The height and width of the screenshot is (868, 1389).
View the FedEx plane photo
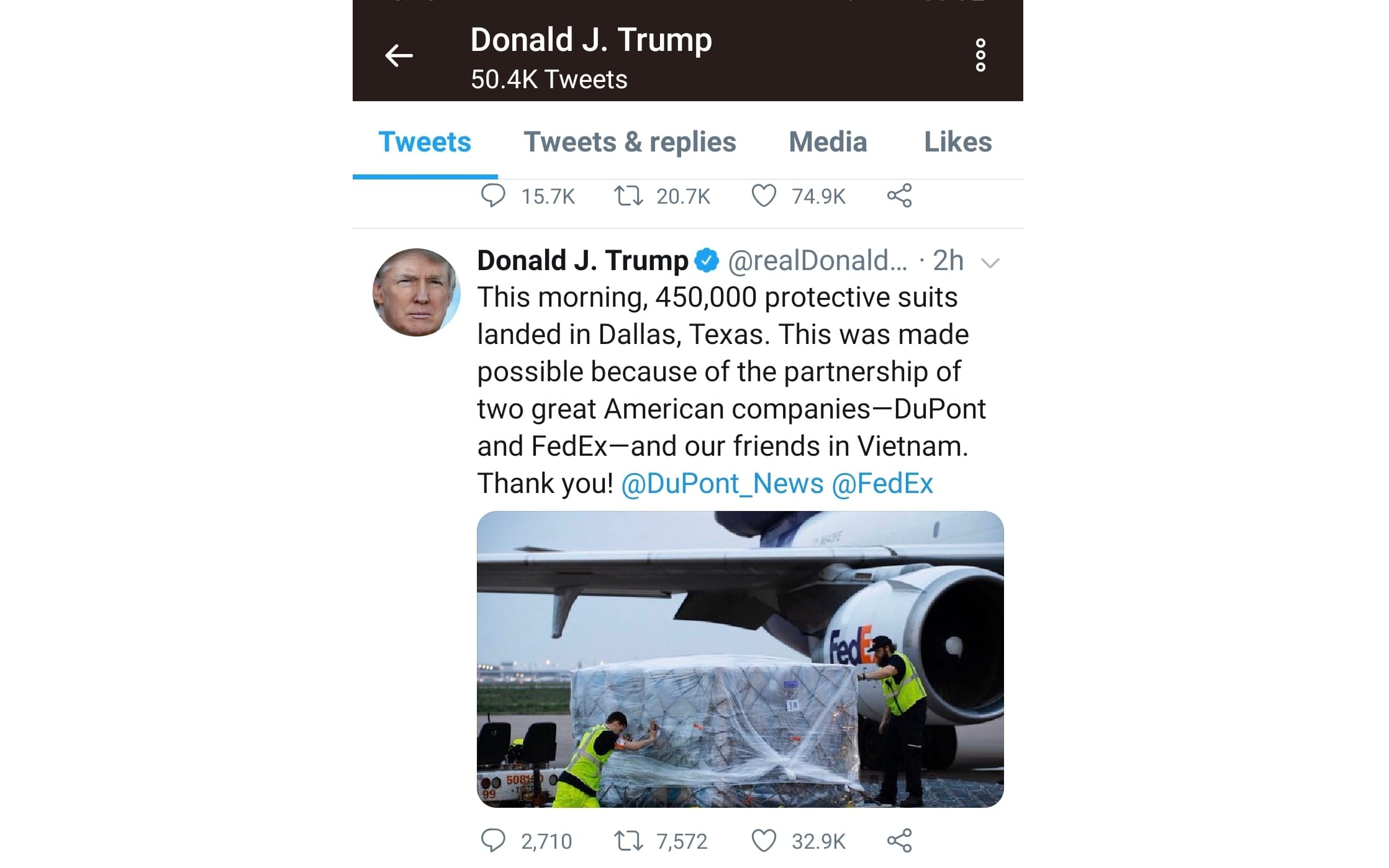pyautogui.click(x=740, y=659)
